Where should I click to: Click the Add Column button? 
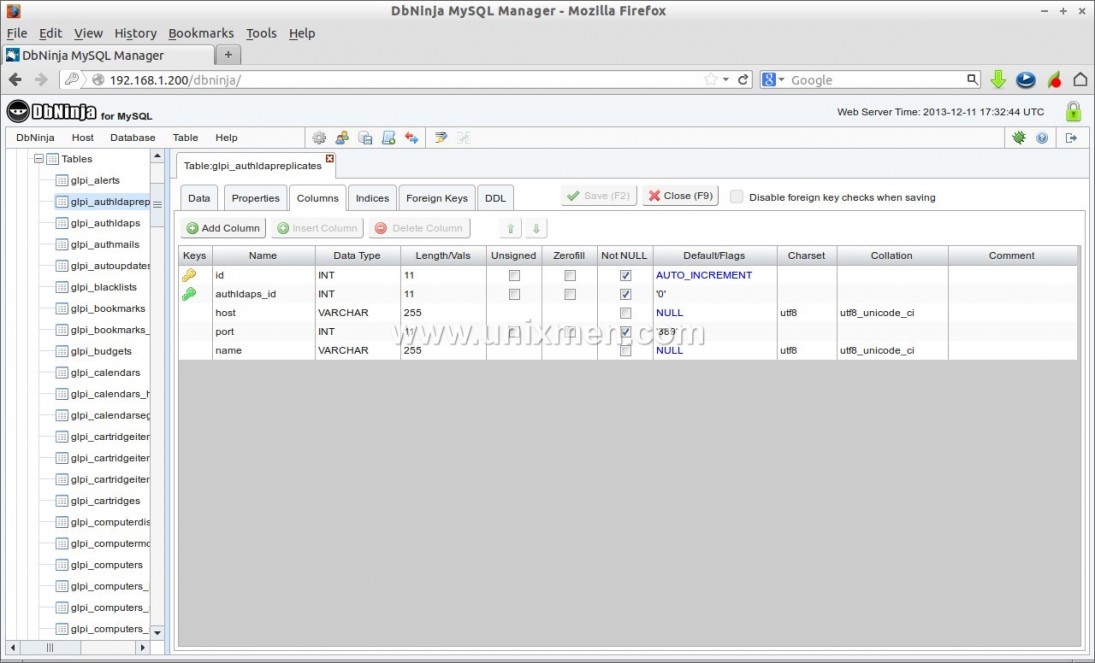[223, 228]
